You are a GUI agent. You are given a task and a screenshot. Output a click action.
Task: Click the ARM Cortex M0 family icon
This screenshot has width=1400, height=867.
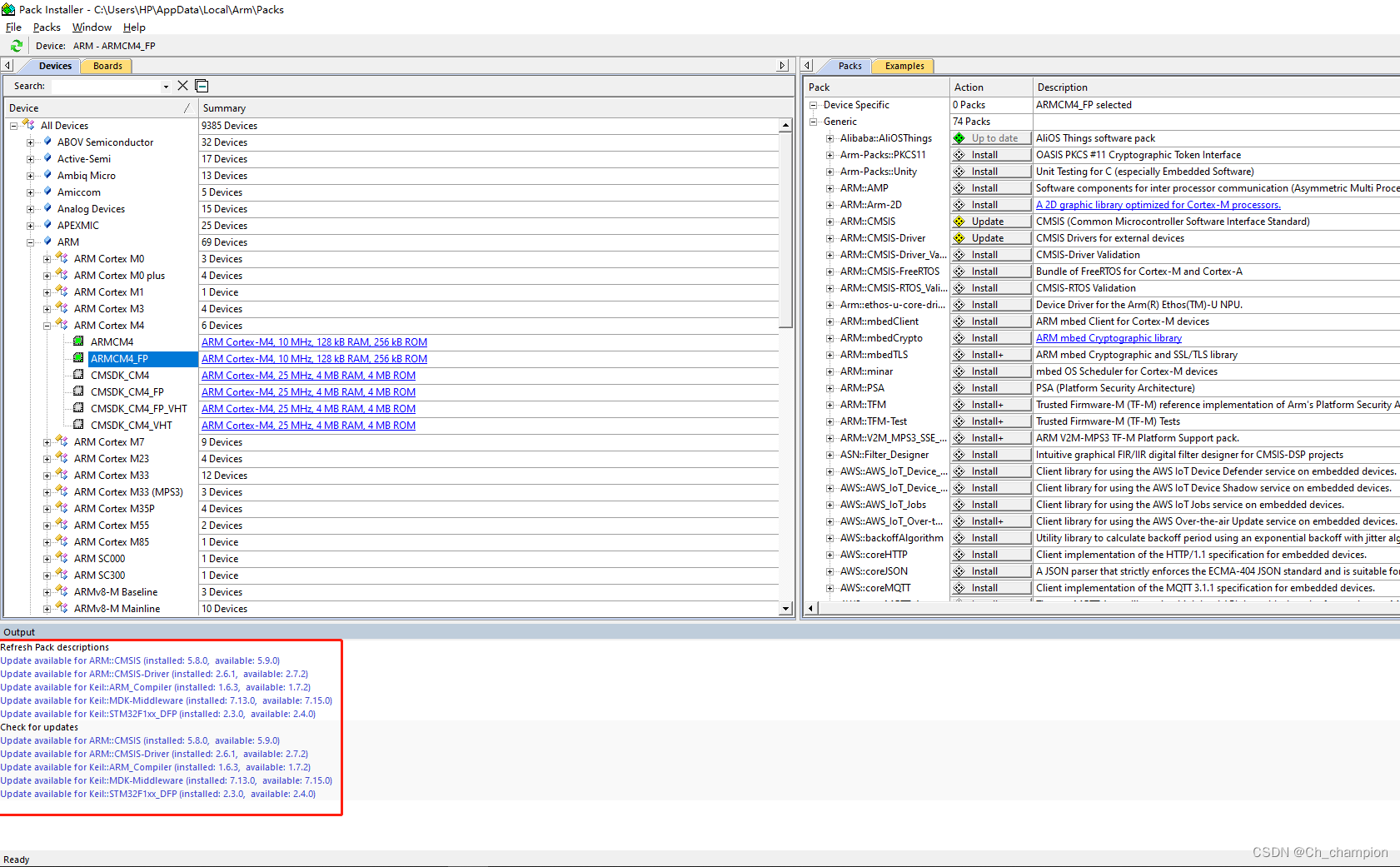point(62,258)
